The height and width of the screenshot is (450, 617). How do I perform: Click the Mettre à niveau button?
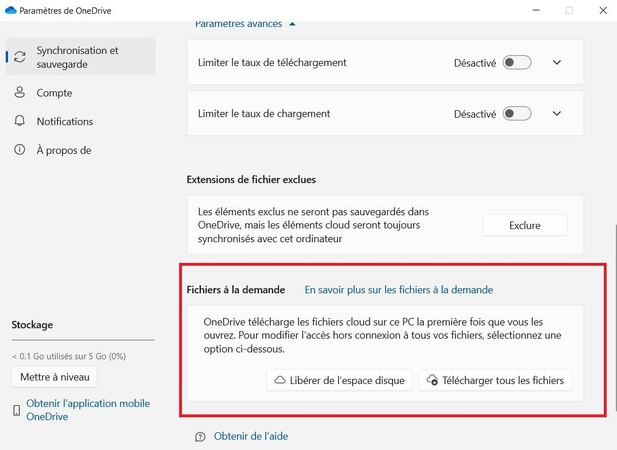(55, 377)
